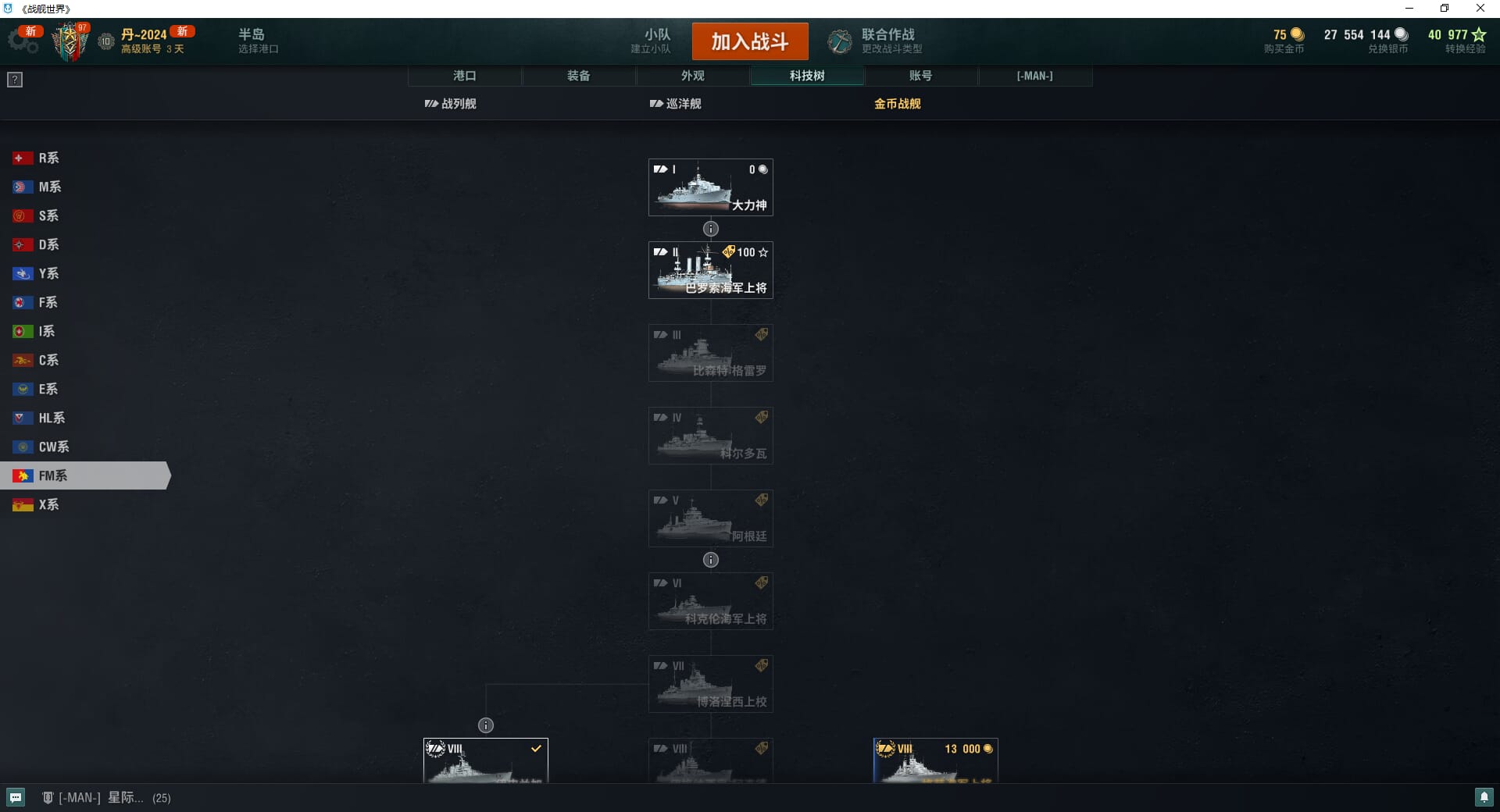Screen dimensions: 1500x812
Task: Open notifications bell icon
Action: 1484,797
